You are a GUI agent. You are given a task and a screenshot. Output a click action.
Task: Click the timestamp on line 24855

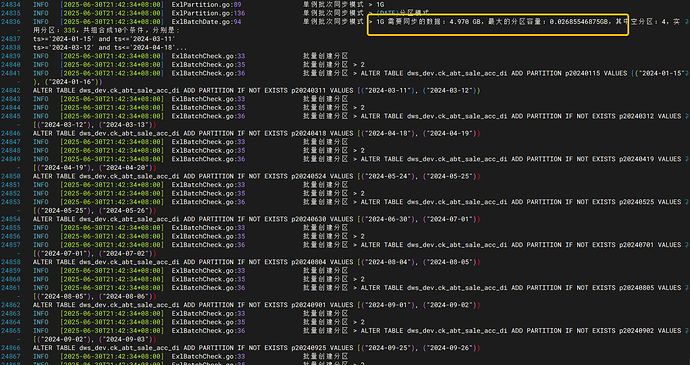(112, 228)
